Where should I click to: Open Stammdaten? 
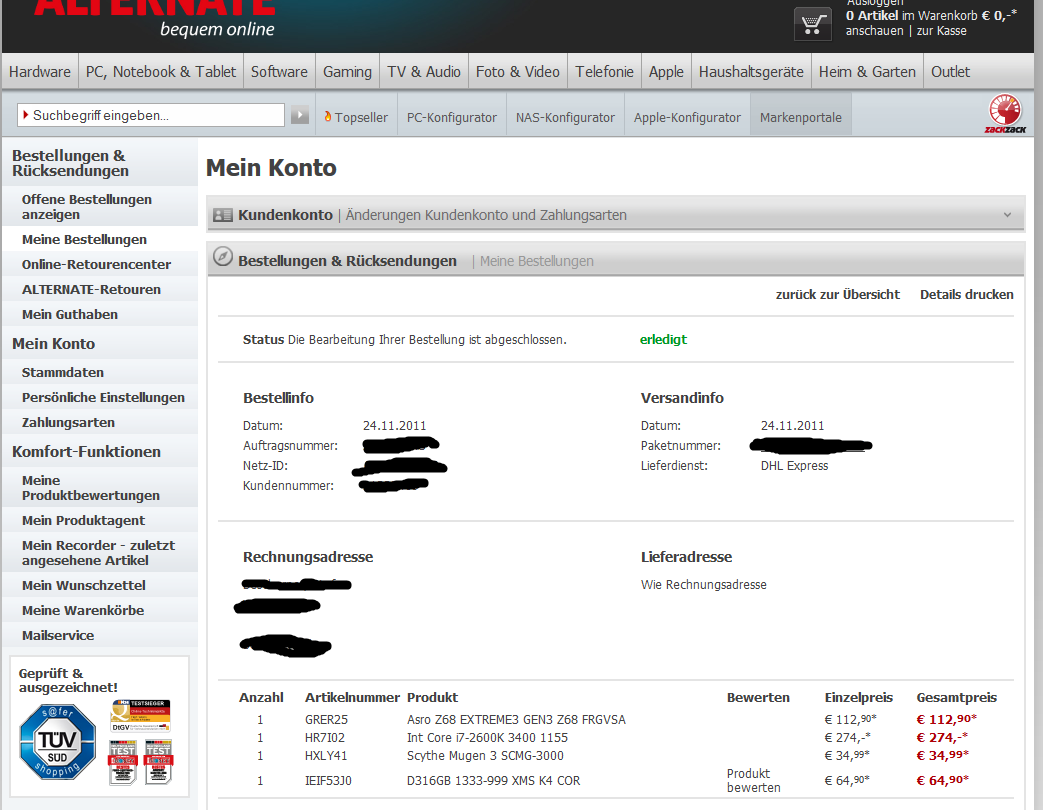pos(100,372)
